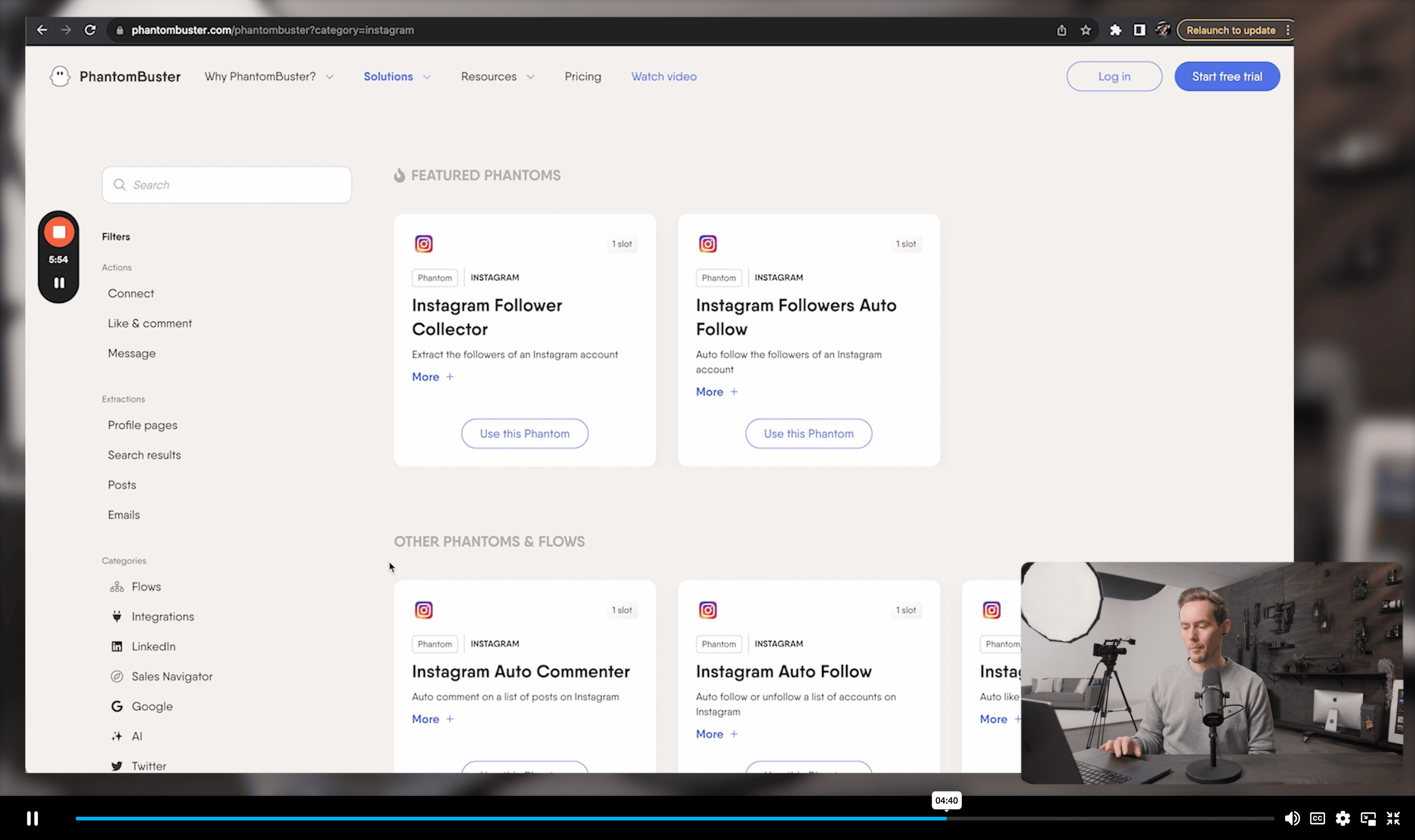The width and height of the screenshot is (1415, 840).
Task: Go back in the browser
Action: pos(42,30)
